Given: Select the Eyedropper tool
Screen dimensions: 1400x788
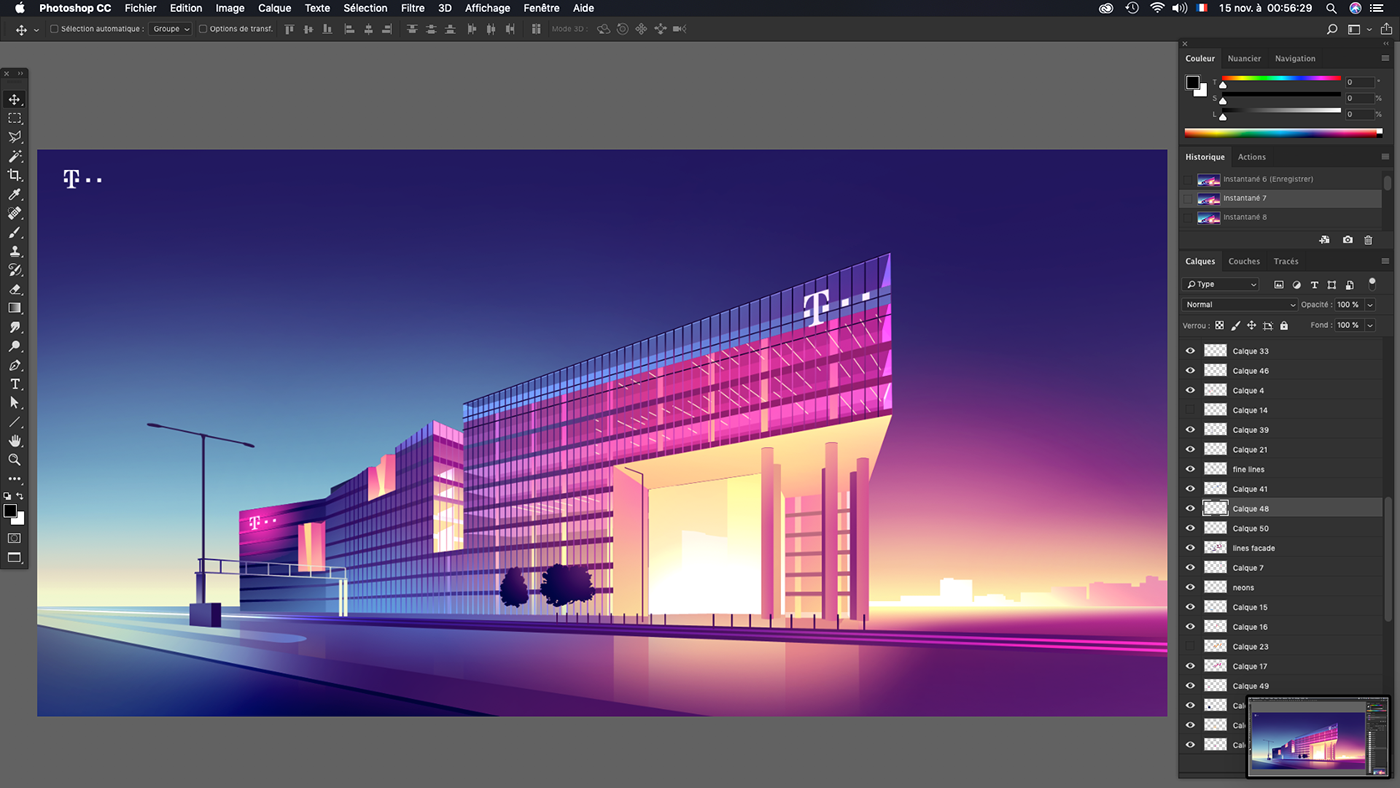Looking at the screenshot, I should [x=15, y=195].
